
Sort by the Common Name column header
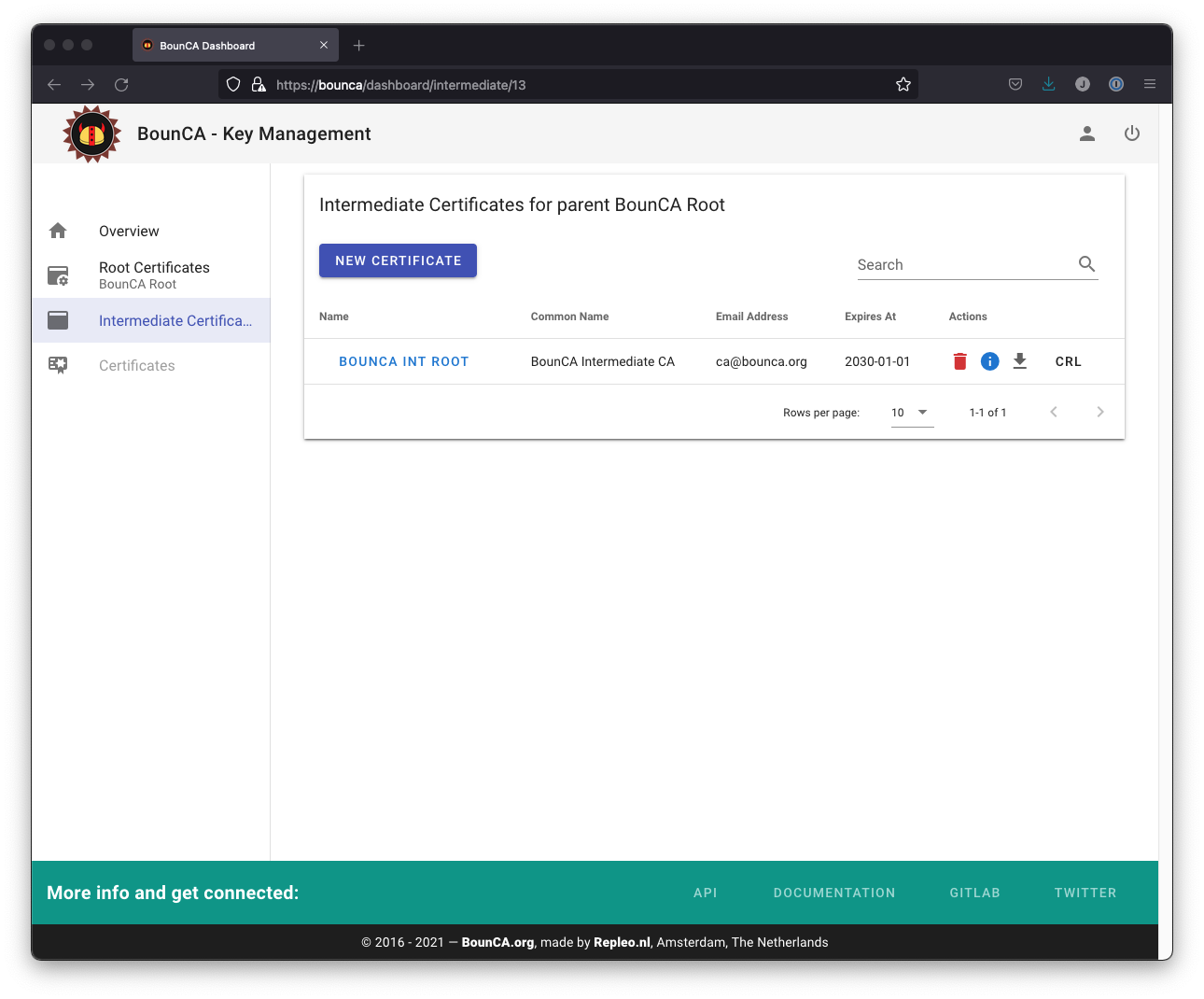coord(569,317)
